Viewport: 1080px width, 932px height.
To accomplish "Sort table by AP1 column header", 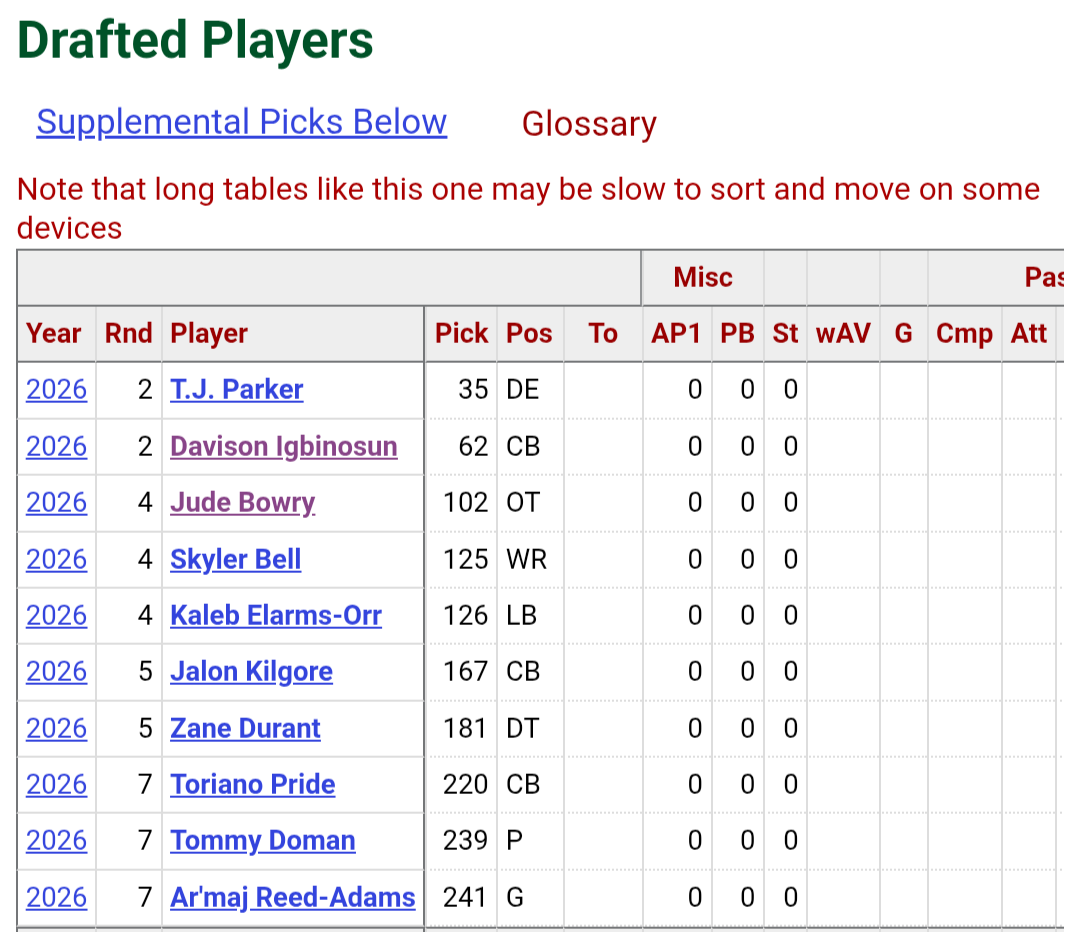I will (x=676, y=333).
